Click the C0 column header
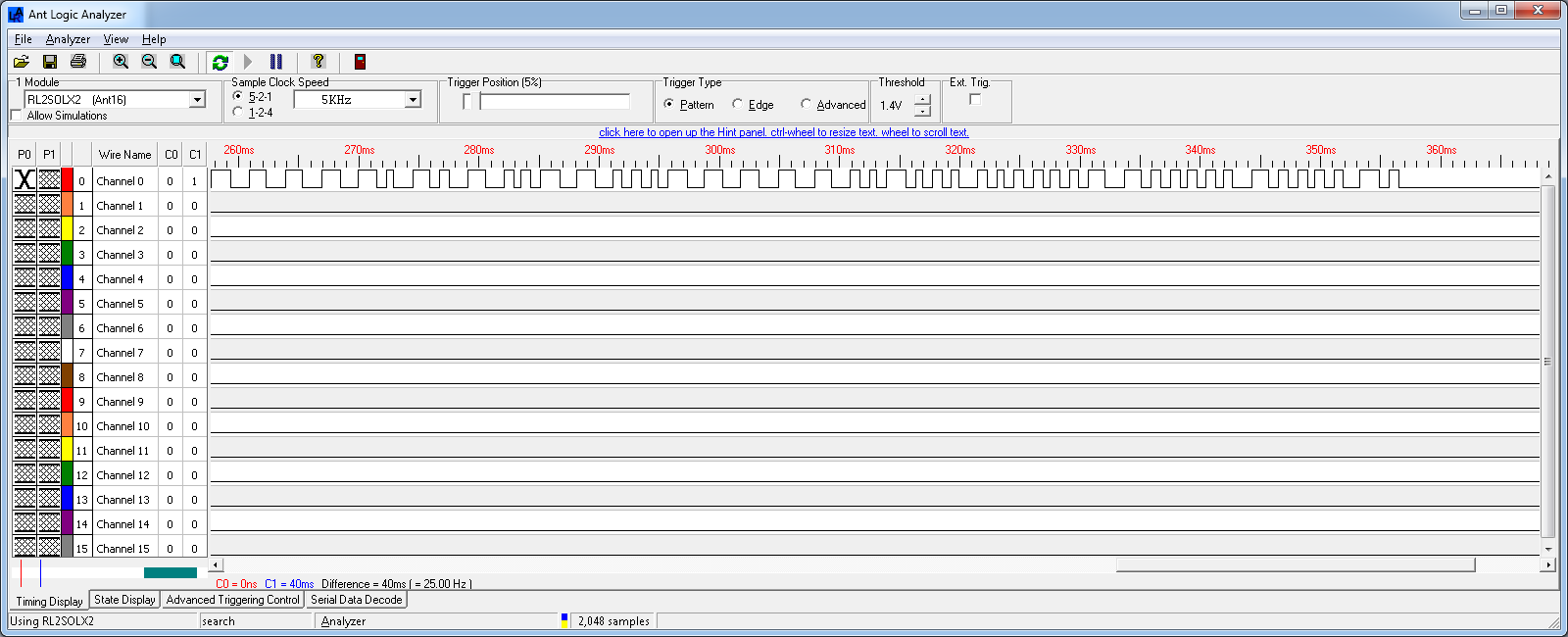This screenshot has height=637, width=1568. coord(171,154)
